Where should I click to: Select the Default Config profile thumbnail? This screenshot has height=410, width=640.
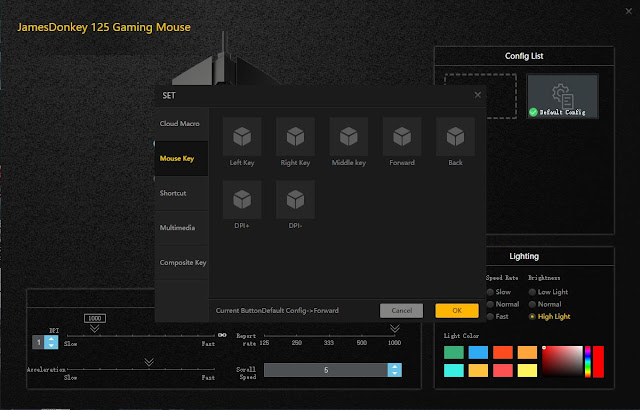[x=562, y=96]
